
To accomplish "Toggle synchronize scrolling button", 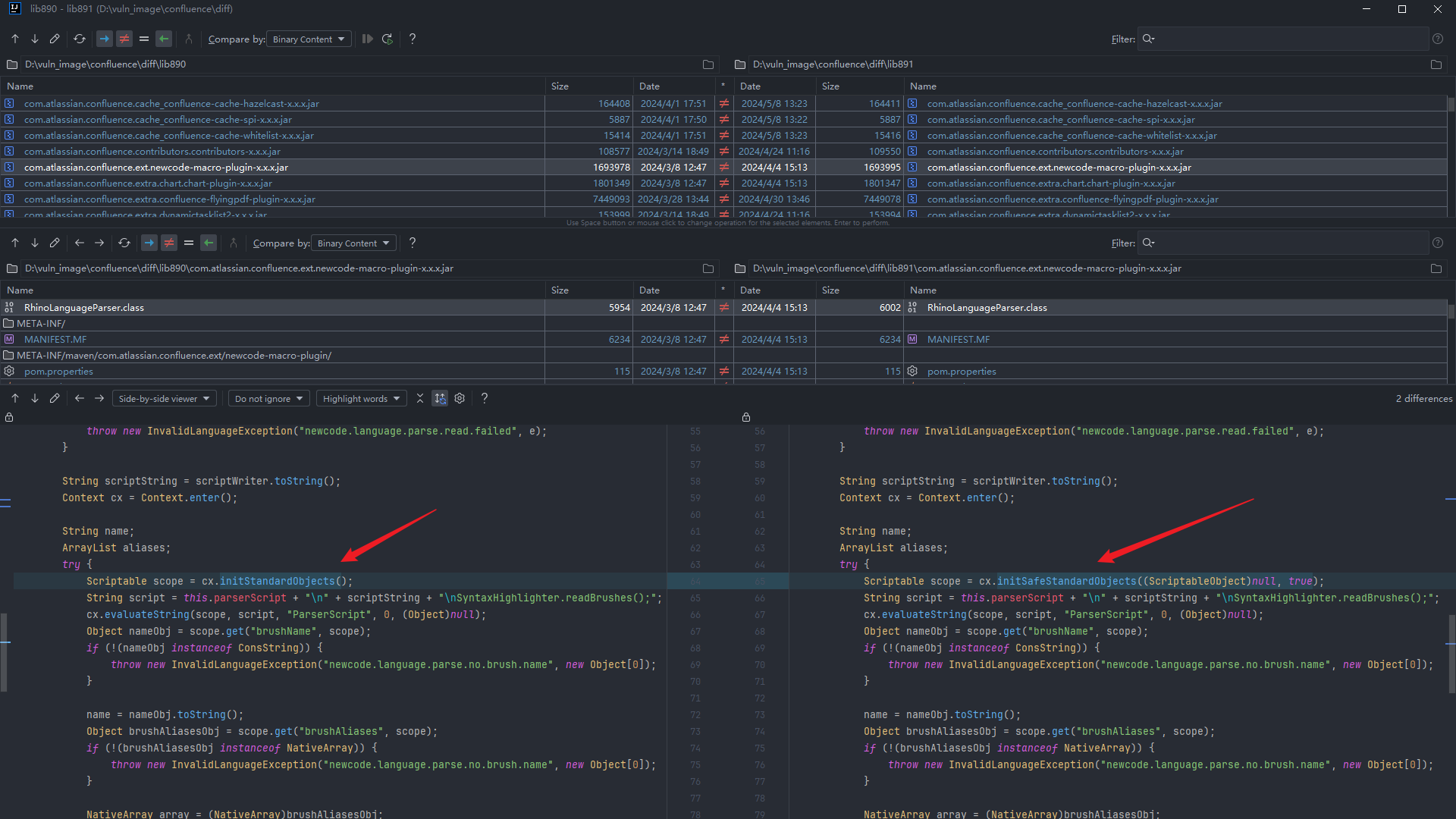I will [x=440, y=399].
